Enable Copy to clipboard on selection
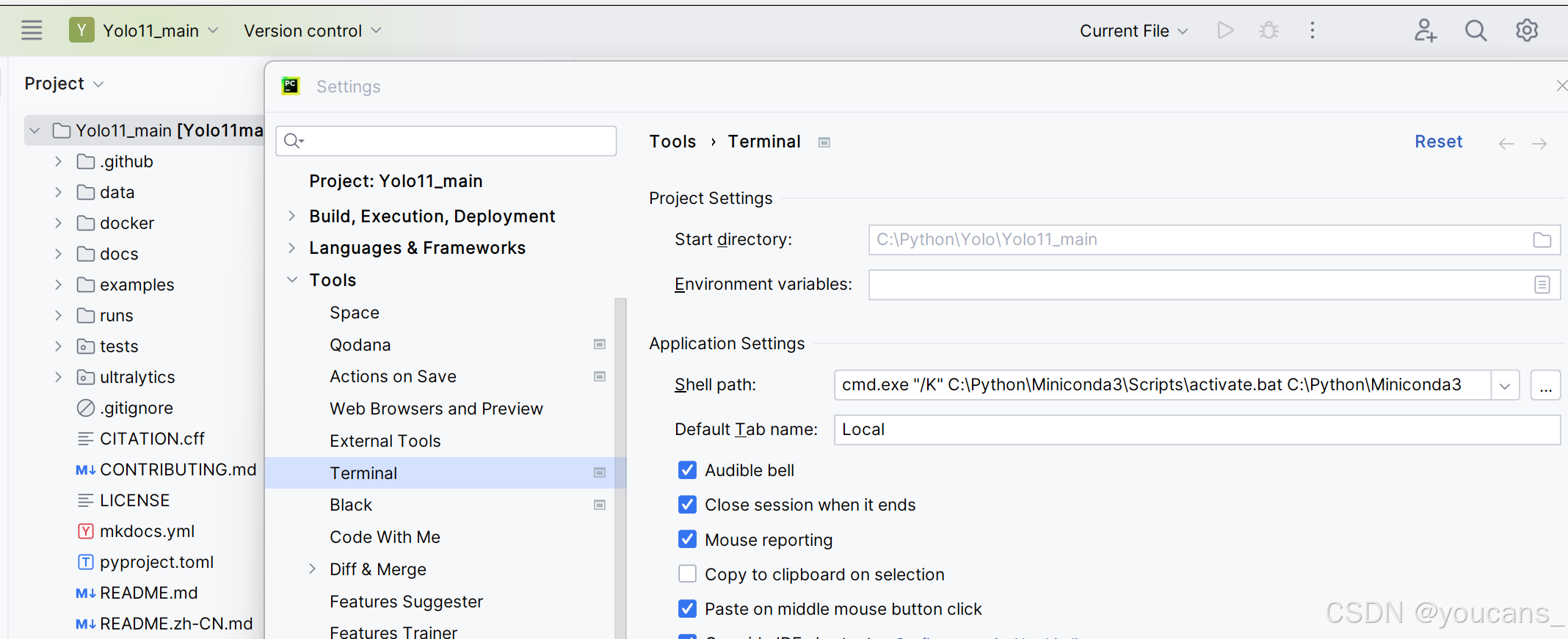Screen dimensions: 1568x639 point(687,574)
